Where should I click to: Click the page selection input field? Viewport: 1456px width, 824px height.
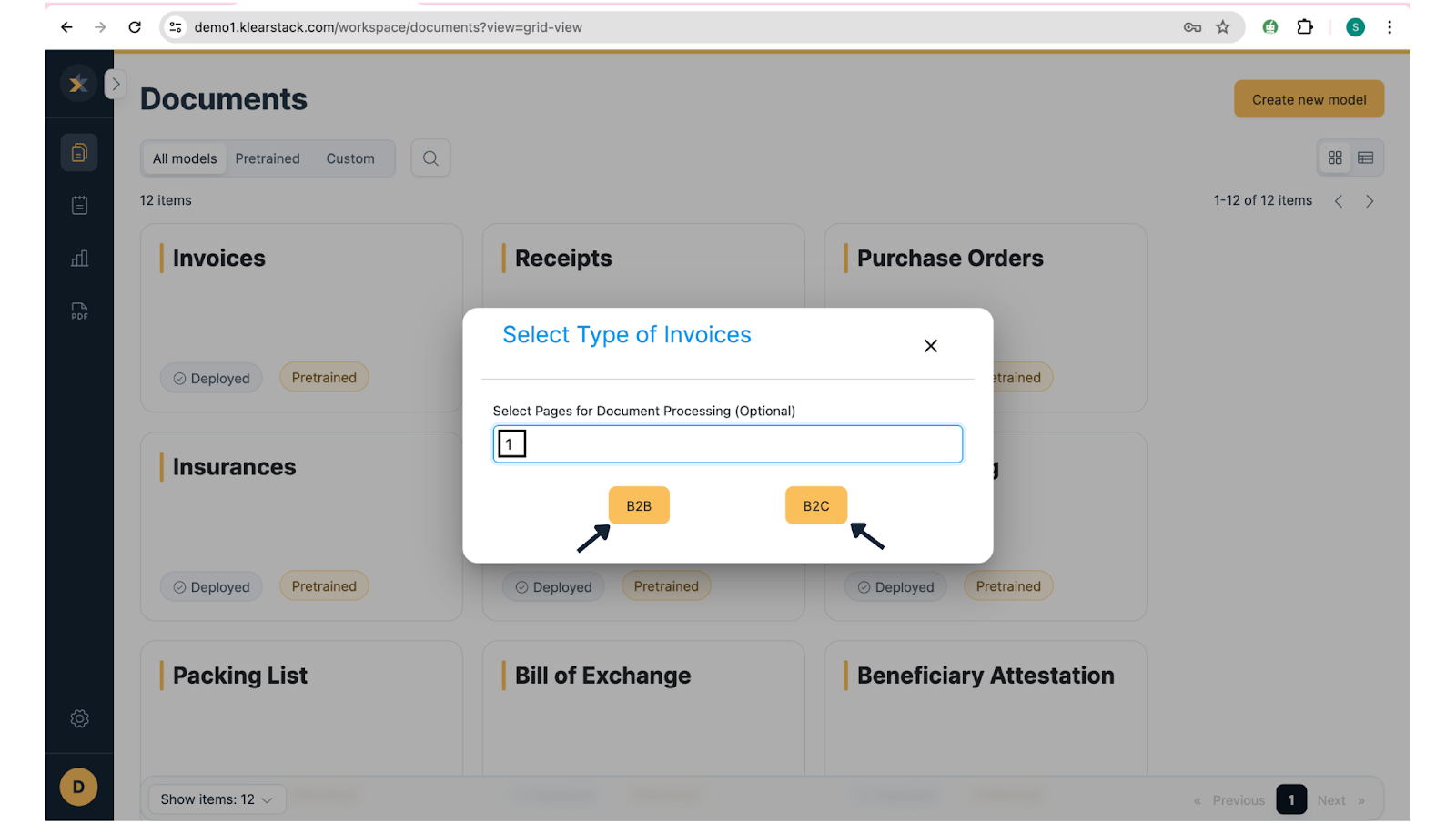(727, 444)
